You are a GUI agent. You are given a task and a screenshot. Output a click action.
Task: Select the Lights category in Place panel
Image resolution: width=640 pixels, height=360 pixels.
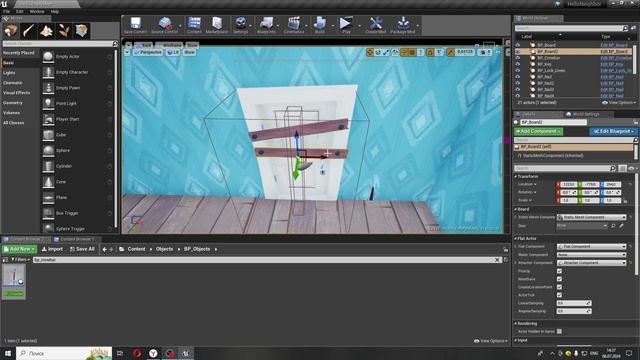click(x=9, y=73)
